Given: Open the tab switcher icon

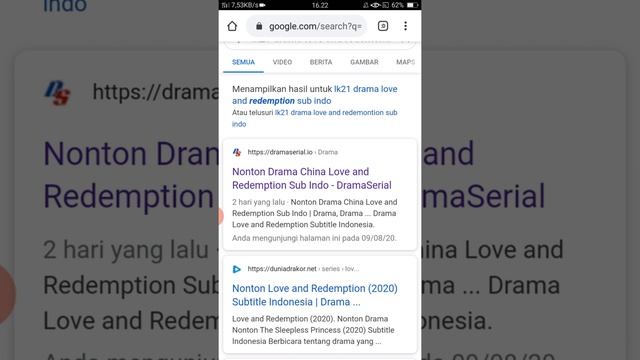Looking at the screenshot, I should [383, 26].
